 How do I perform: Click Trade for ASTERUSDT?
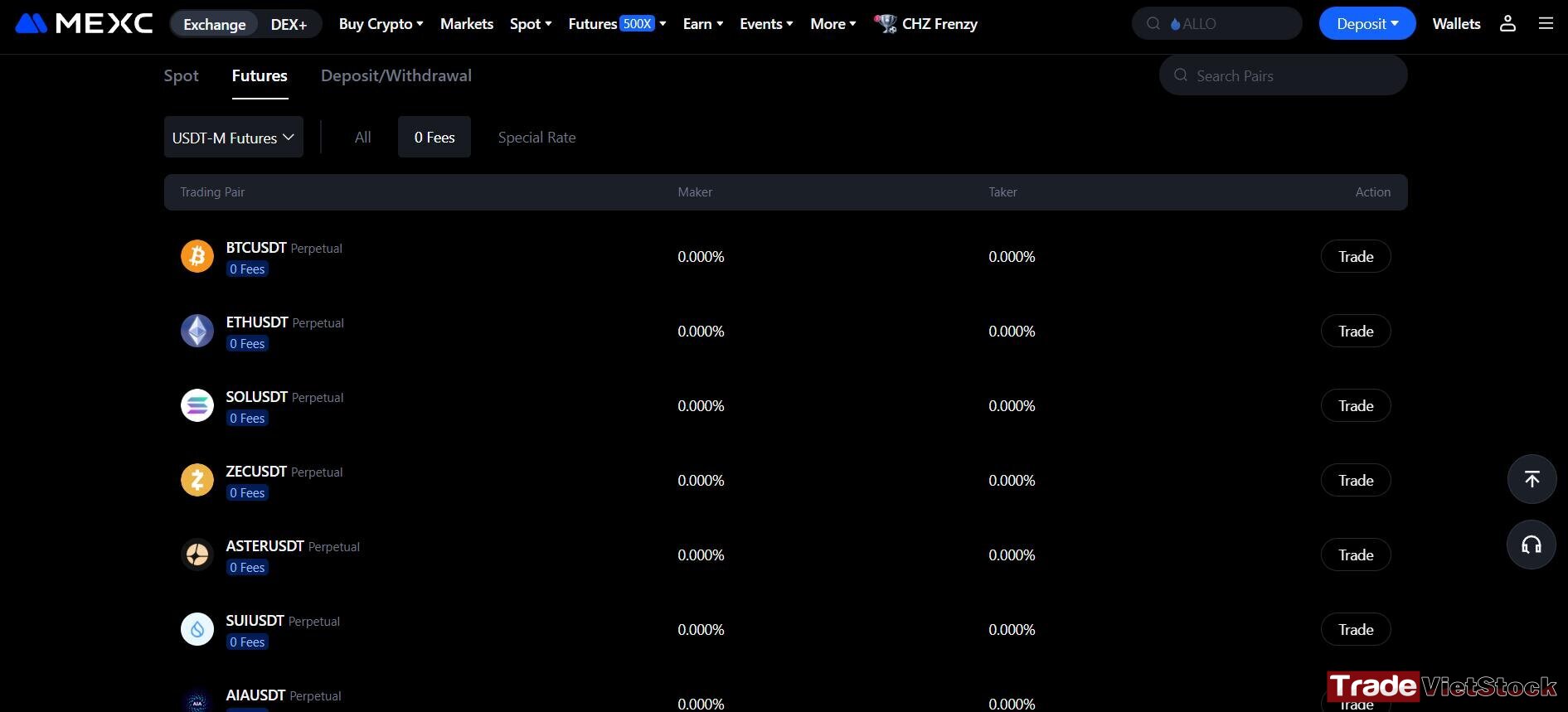click(1356, 555)
